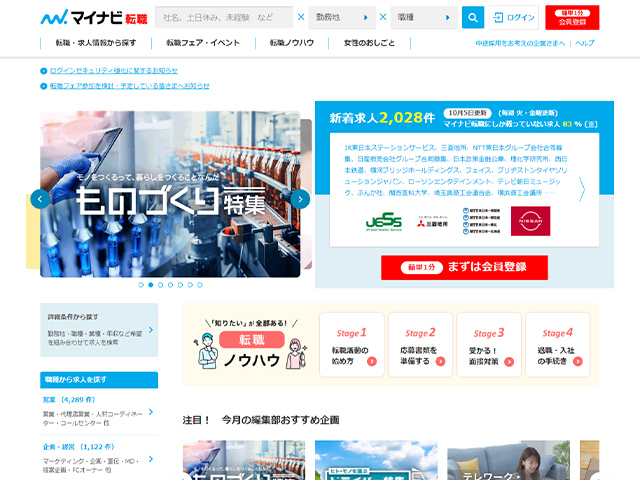Open 企画・経営 (1,122件) category link
The image size is (640, 480).
tap(79, 447)
